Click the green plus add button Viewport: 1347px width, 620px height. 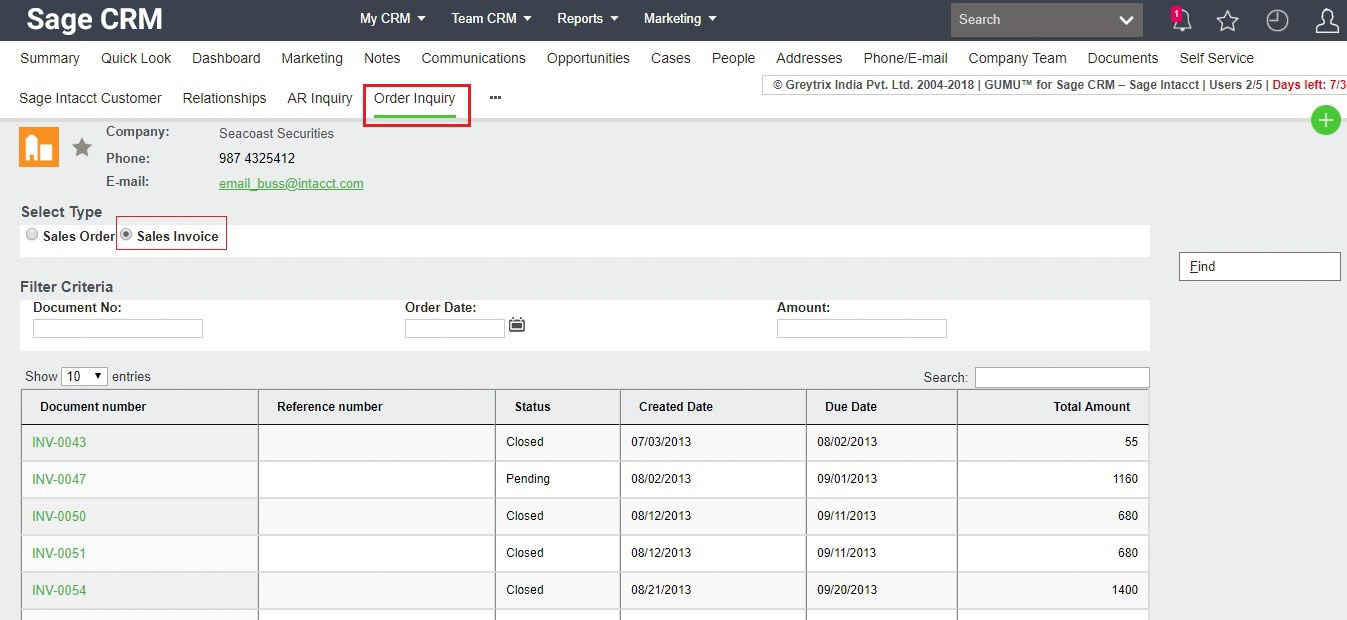coord(1325,121)
